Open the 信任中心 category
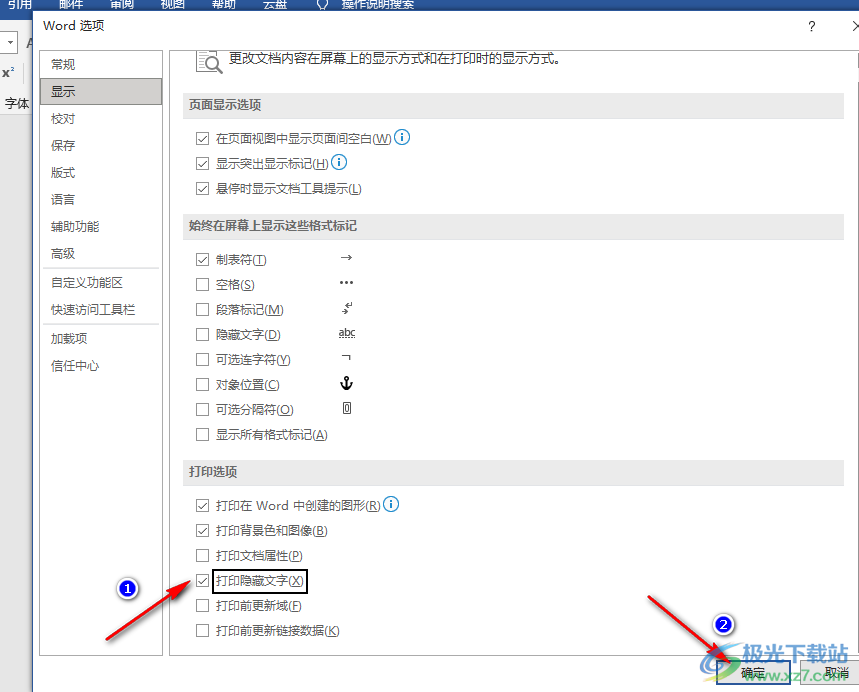 tap(75, 366)
